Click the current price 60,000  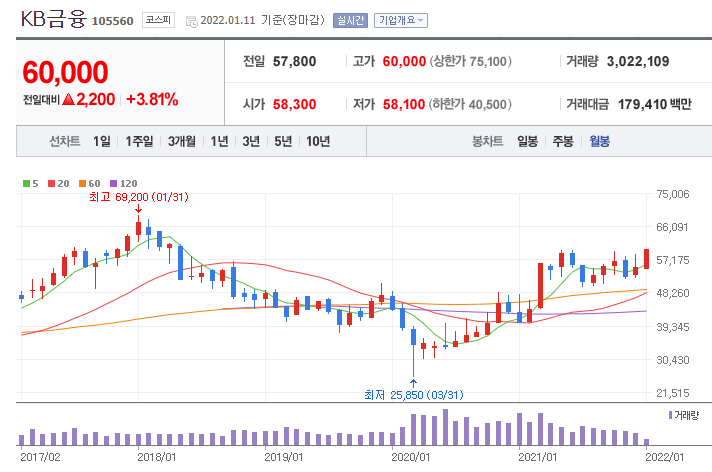(x=65, y=72)
